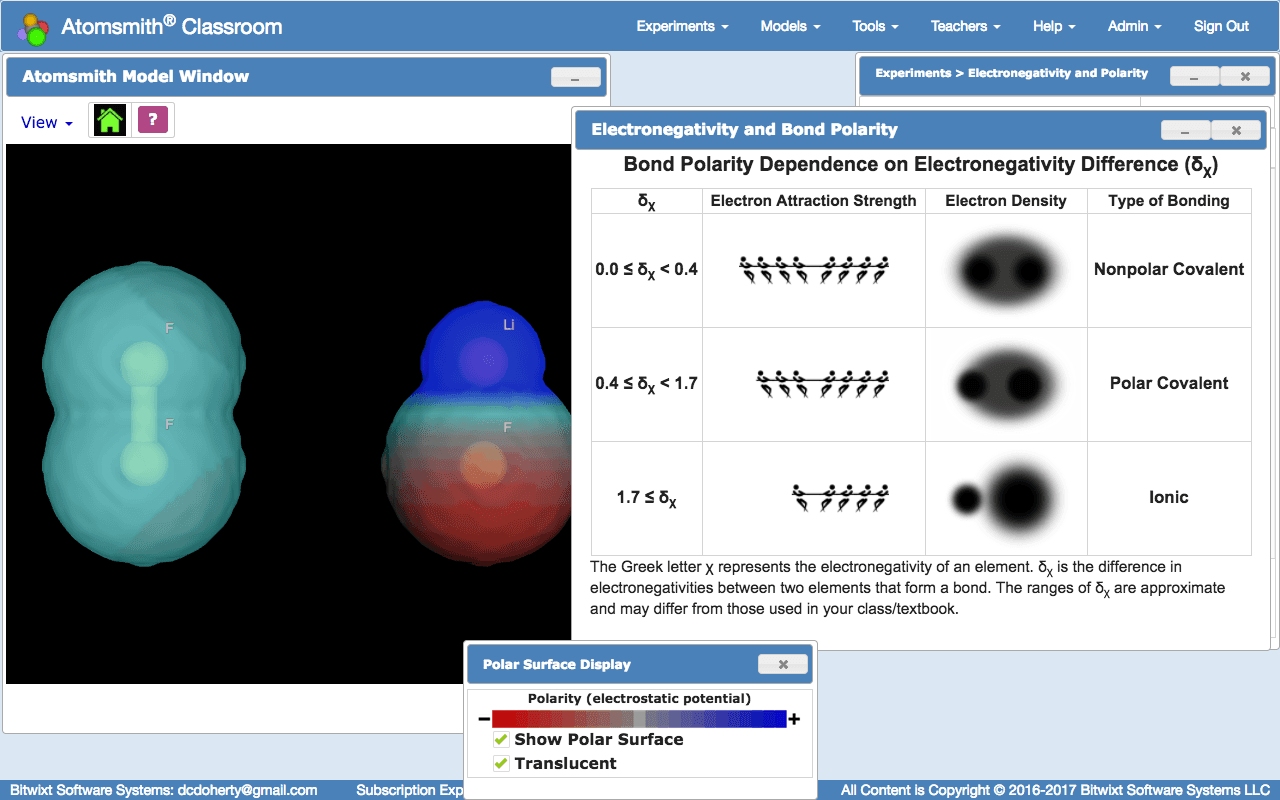
Task: Open the Teachers menu
Action: (966, 26)
